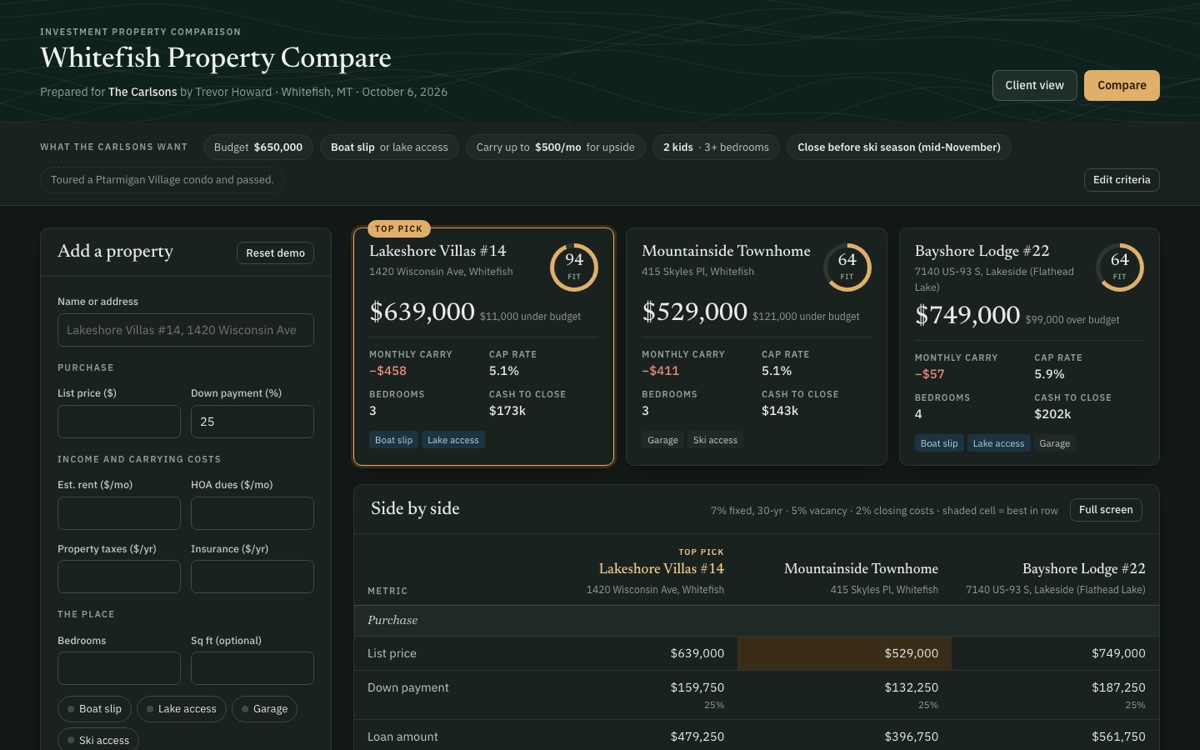Click Garage tag on Bayshore Lodge card

(x=1054, y=443)
